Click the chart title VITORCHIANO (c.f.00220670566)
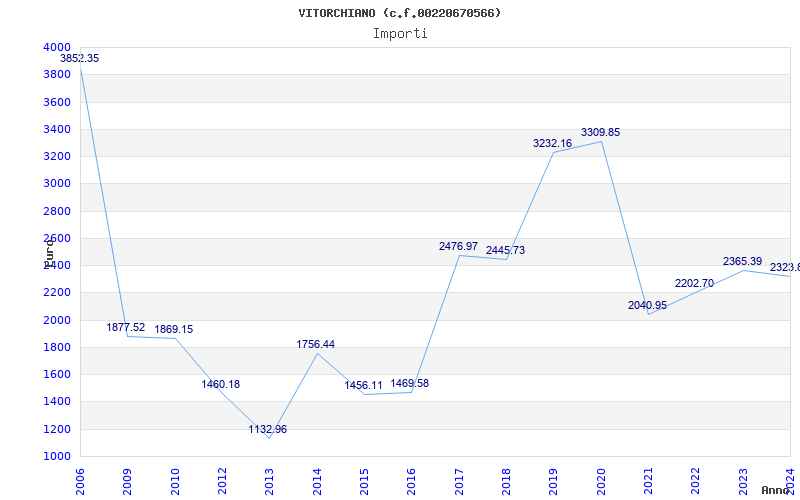The image size is (800, 500). (400, 13)
